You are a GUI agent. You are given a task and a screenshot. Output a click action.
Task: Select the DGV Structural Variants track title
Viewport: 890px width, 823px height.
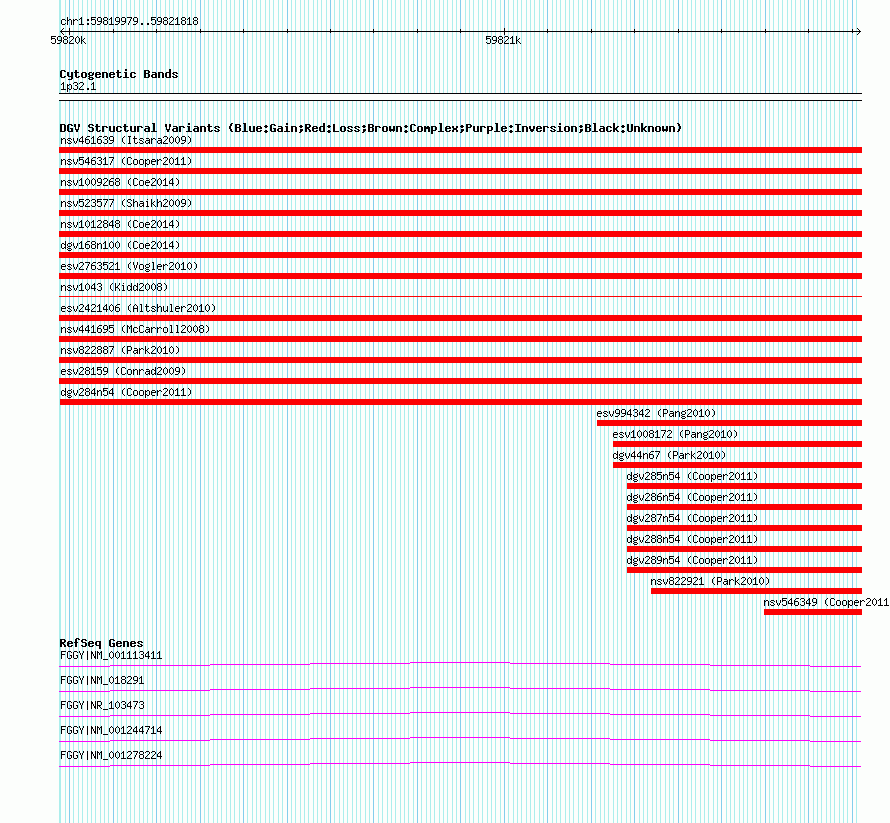371,128
